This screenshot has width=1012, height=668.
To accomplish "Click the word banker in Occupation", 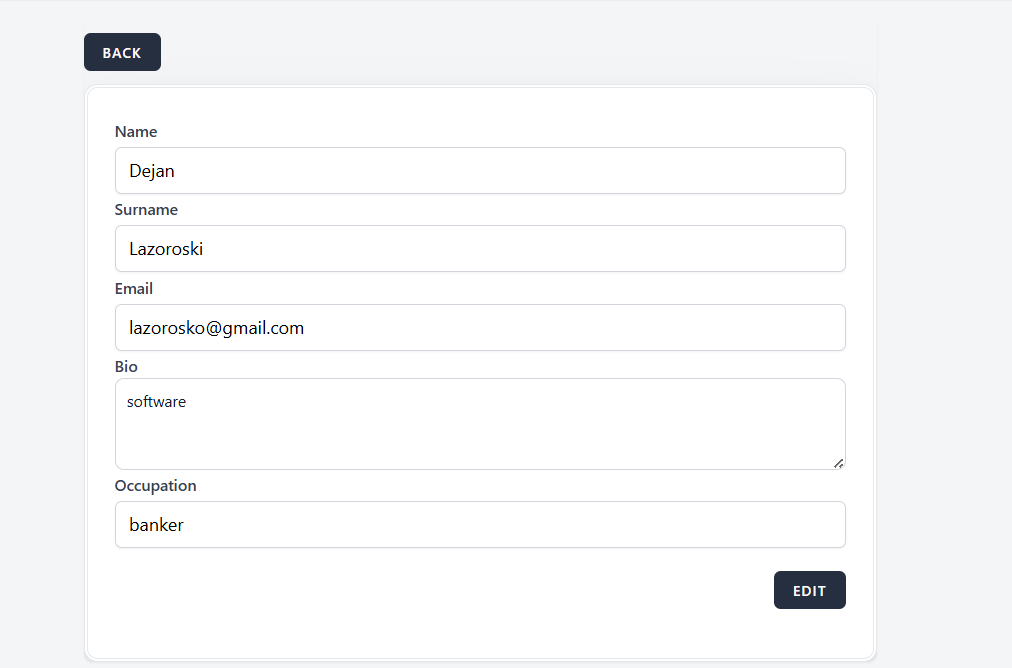I will 156,525.
